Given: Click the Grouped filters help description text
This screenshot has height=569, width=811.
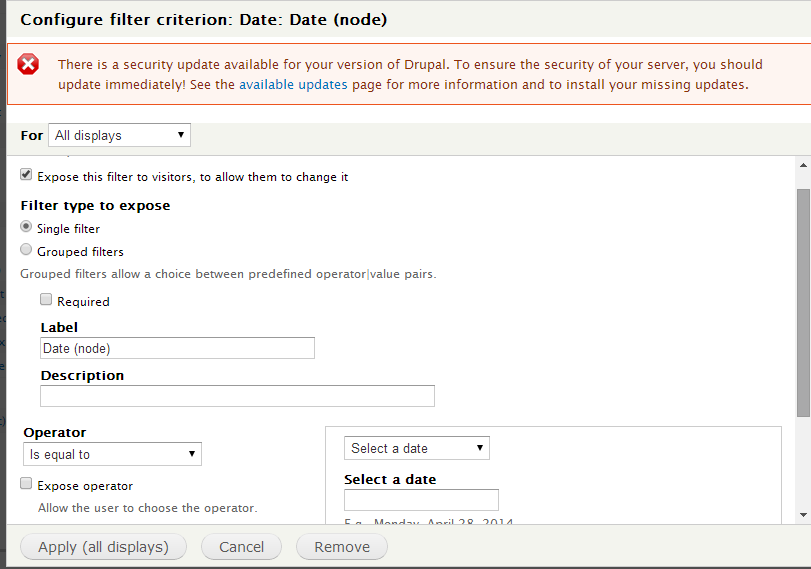Looking at the screenshot, I should click(228, 274).
